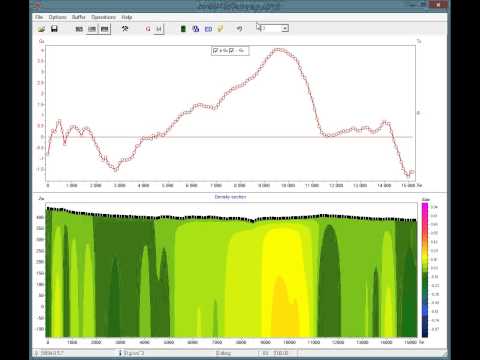The height and width of the screenshot is (360, 480).
Task: Open the Options menu
Action: click(x=57, y=17)
